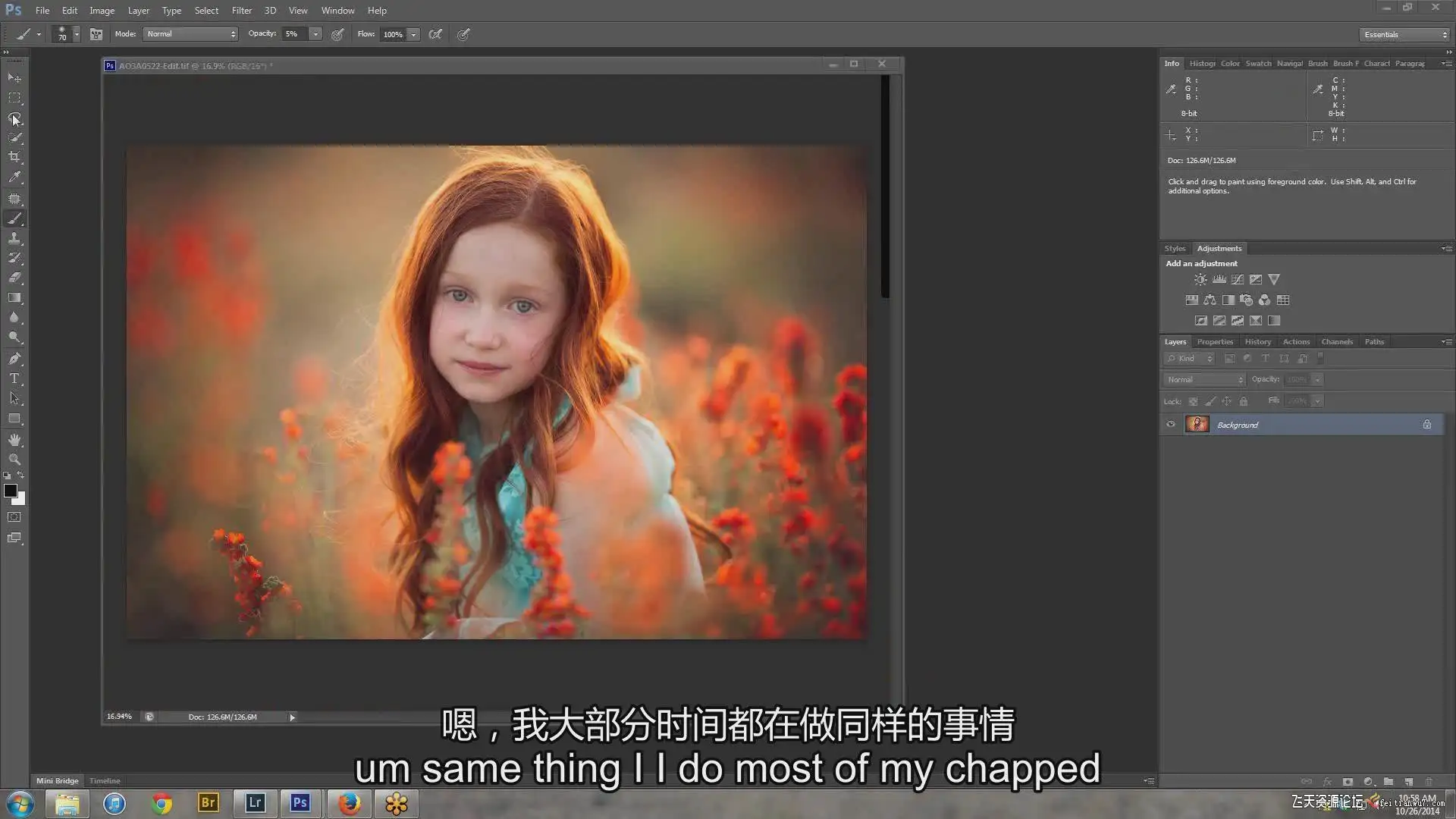Switch to the Channels tab
The height and width of the screenshot is (819, 1456).
(x=1336, y=342)
